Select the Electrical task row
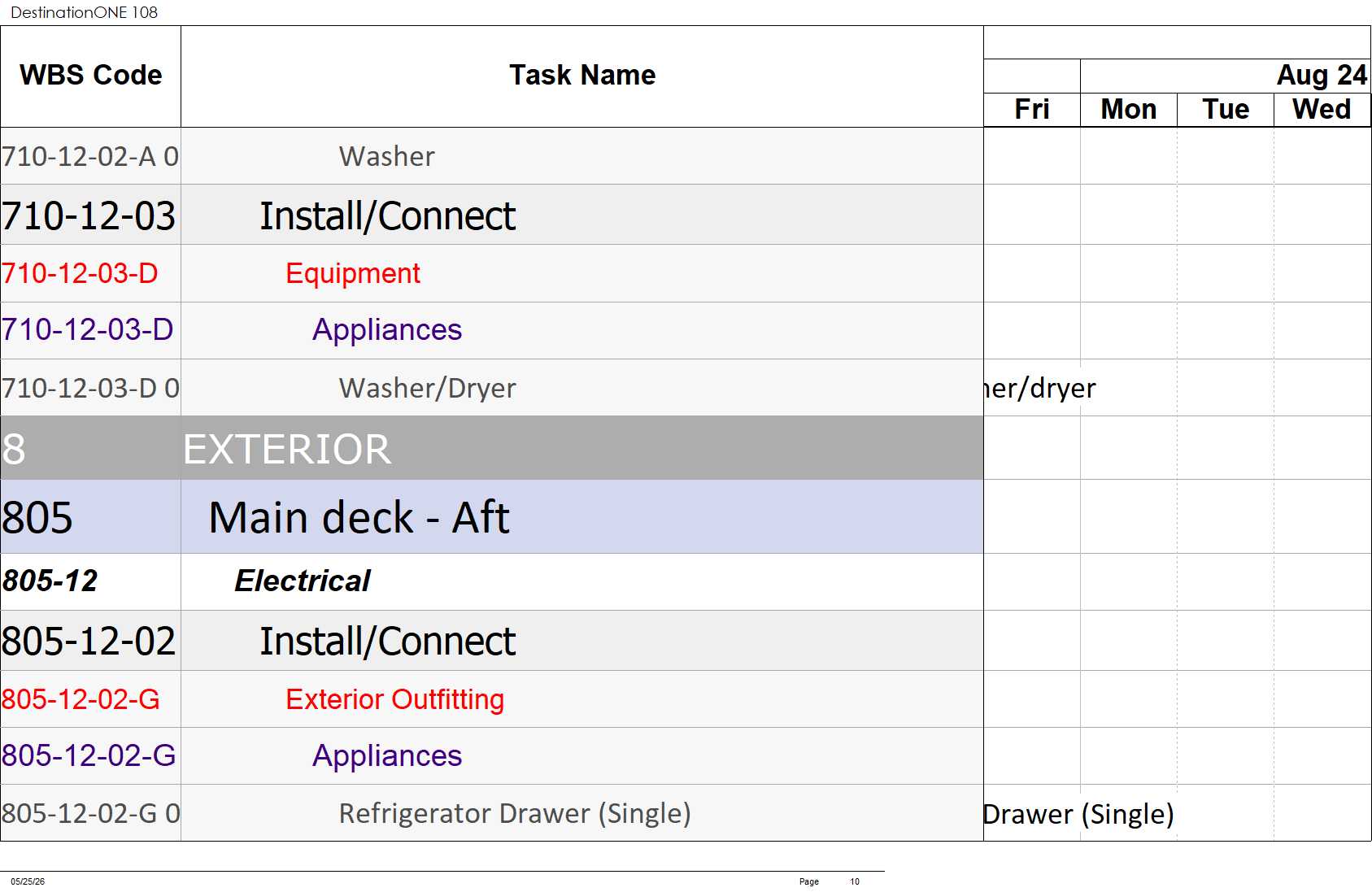The height and width of the screenshot is (892, 1372). (x=492, y=581)
